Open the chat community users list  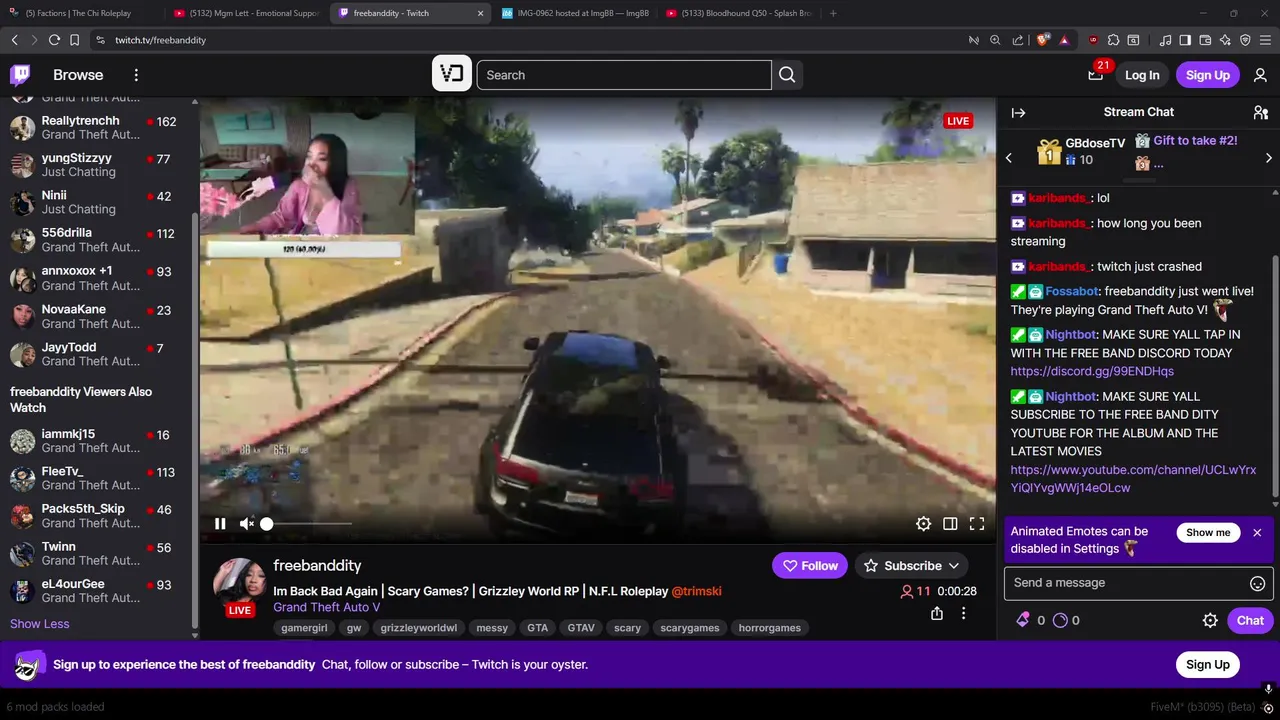[x=1260, y=113]
